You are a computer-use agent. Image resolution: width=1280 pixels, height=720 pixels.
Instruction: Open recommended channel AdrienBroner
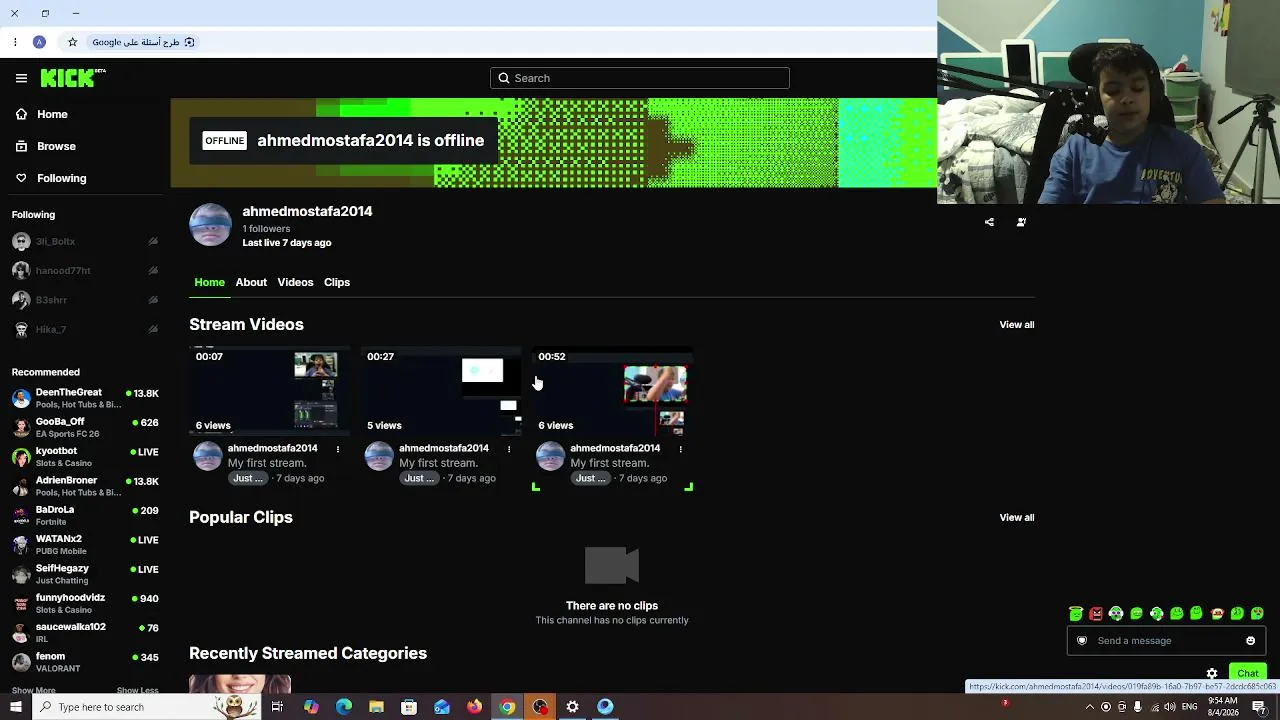85,486
